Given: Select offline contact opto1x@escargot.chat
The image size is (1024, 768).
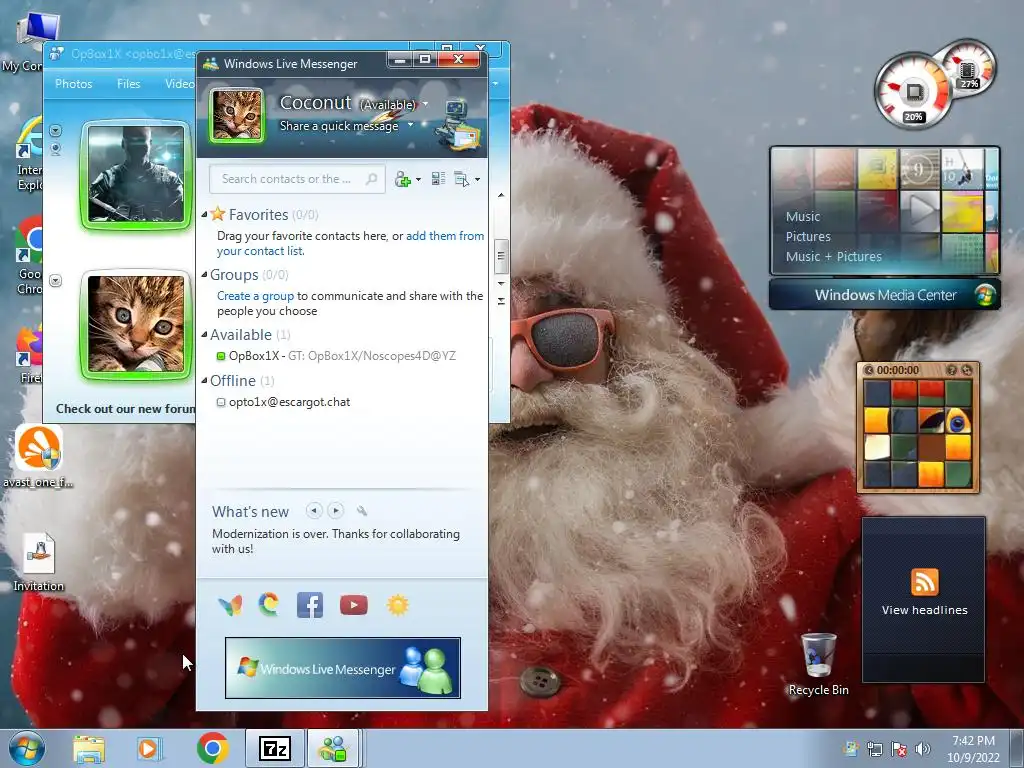Looking at the screenshot, I should point(289,402).
